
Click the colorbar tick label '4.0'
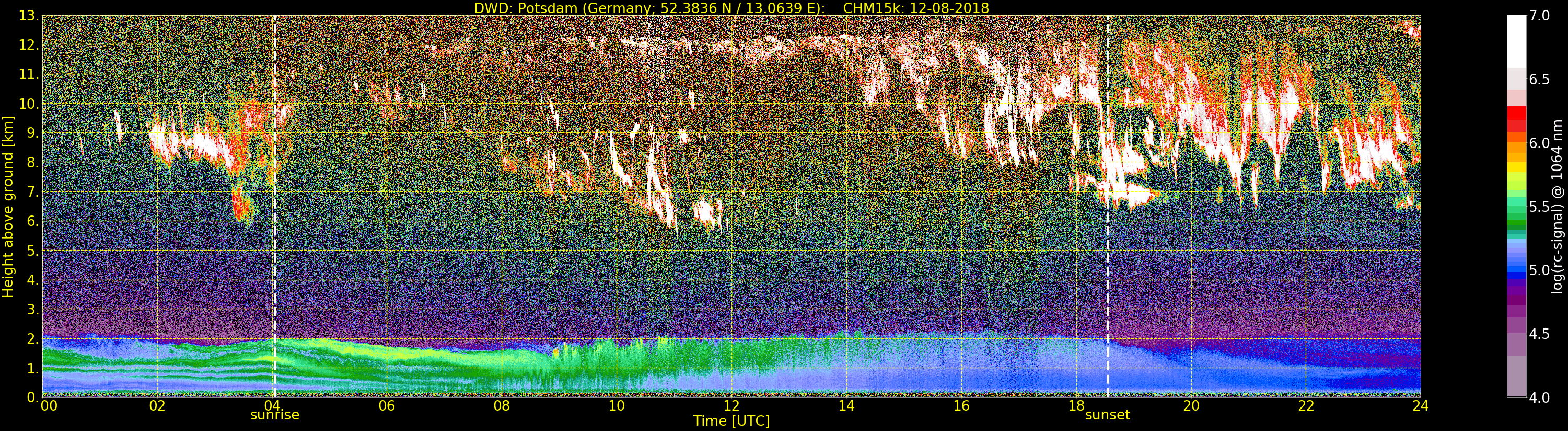click(1539, 398)
